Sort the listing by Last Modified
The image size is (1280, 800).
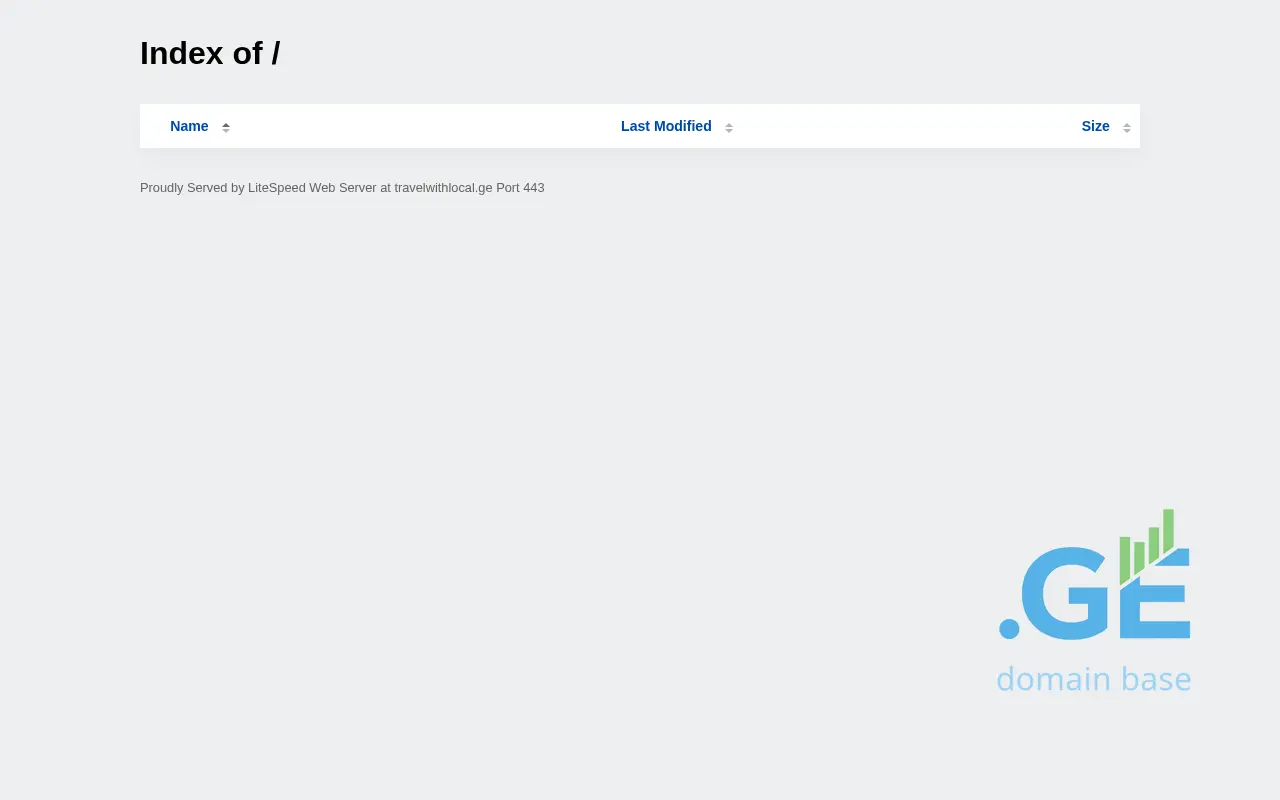(666, 126)
